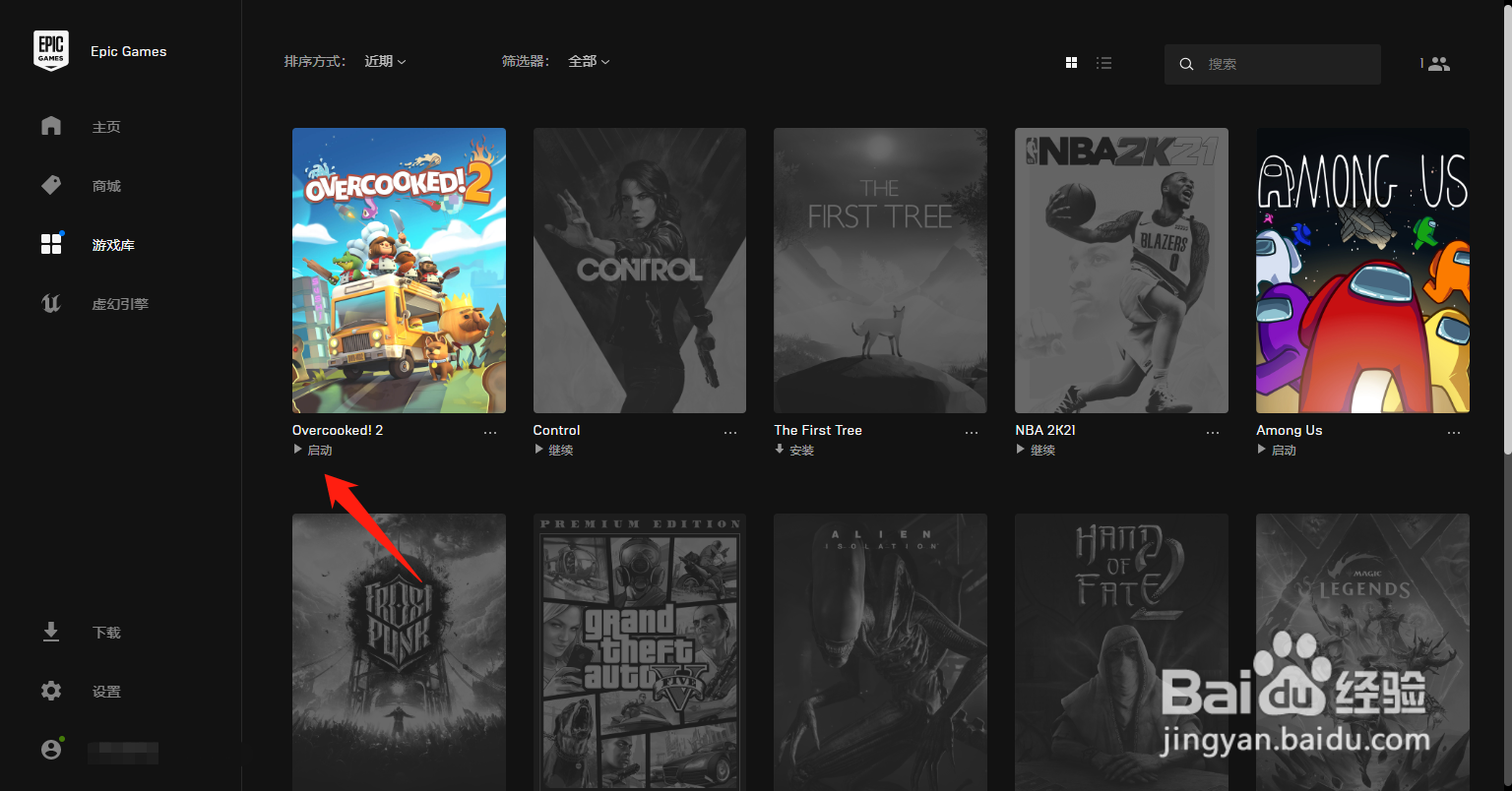Open the Grand Theft Auto V cover

pos(640,652)
